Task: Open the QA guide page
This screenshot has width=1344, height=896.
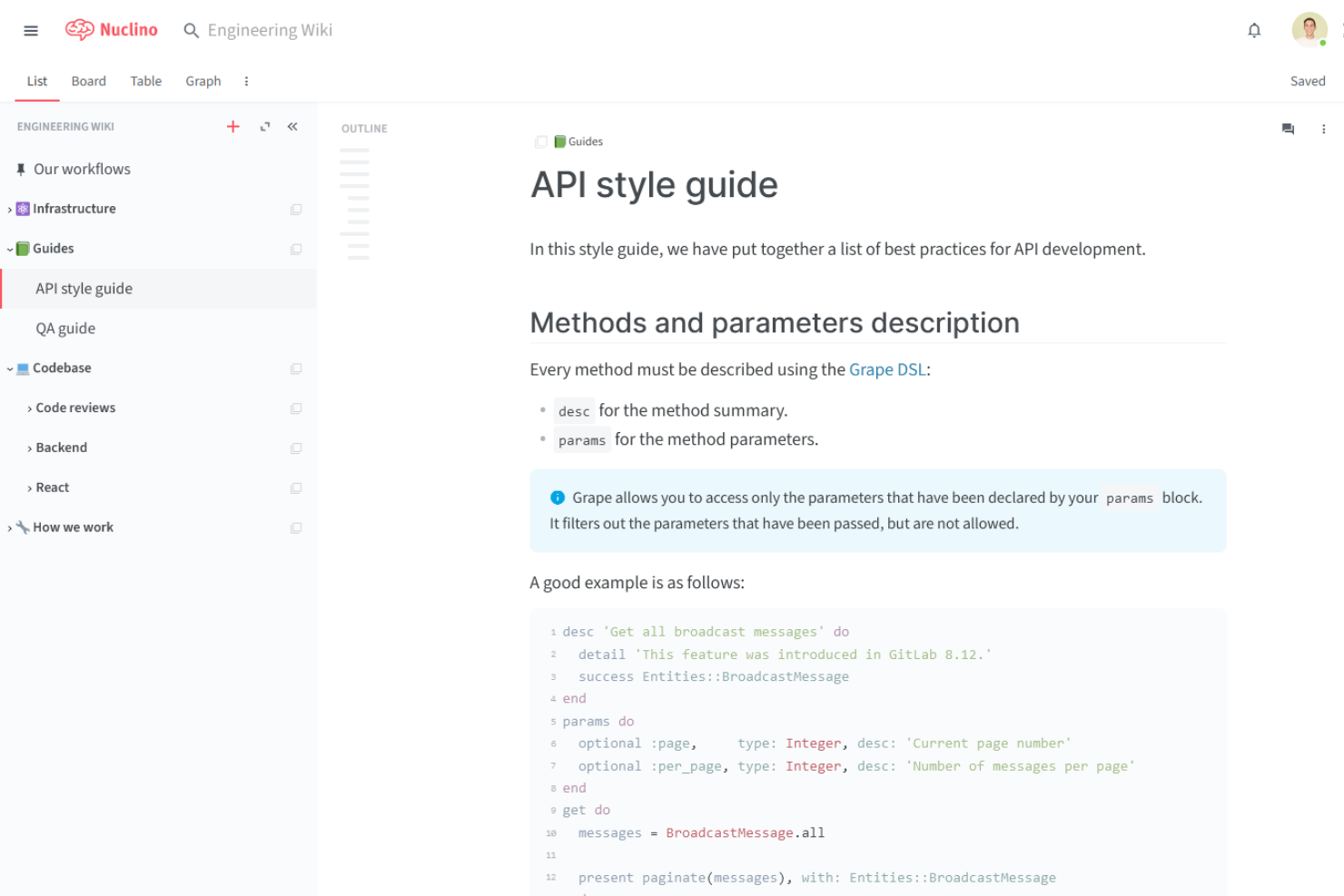Action: point(65,329)
